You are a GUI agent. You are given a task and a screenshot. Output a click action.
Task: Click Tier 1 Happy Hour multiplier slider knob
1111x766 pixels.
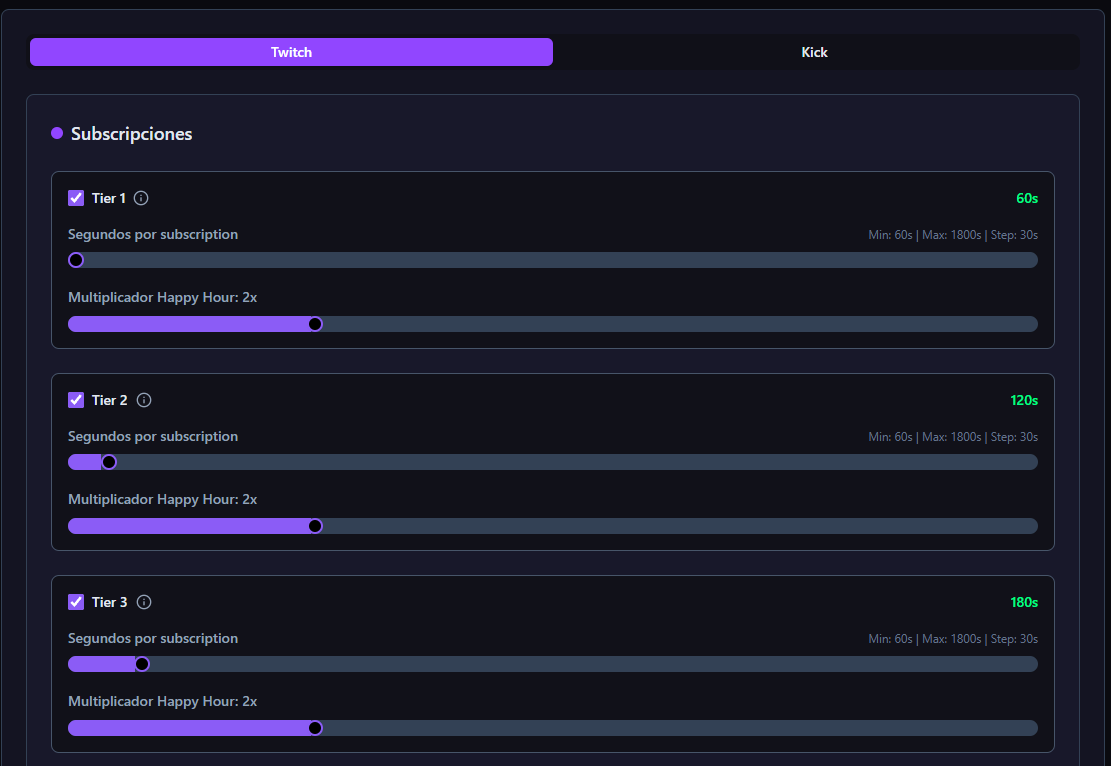pos(315,324)
